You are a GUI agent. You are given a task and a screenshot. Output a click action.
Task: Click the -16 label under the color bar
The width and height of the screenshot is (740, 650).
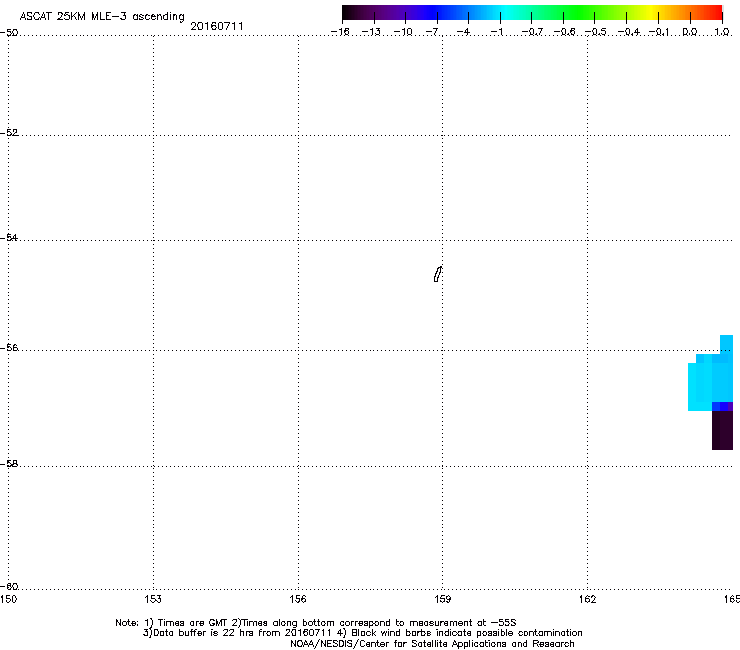[x=340, y=32]
